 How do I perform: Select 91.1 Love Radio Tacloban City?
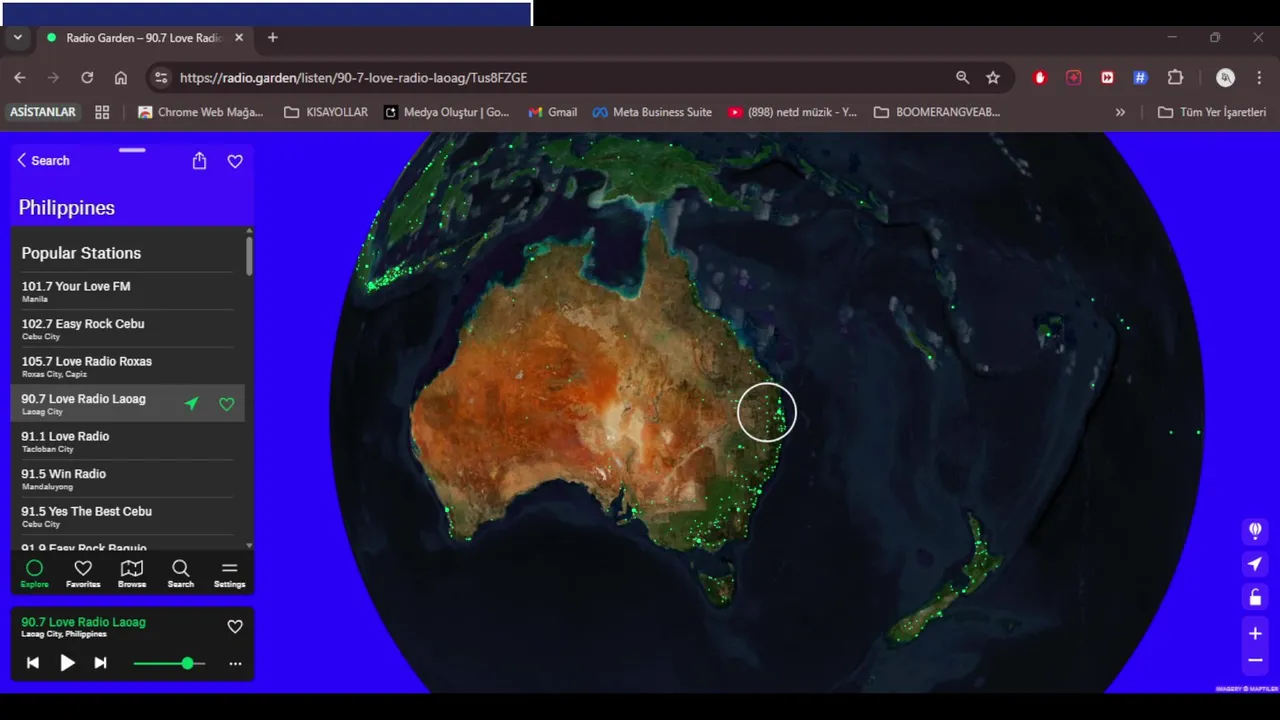[127, 441]
